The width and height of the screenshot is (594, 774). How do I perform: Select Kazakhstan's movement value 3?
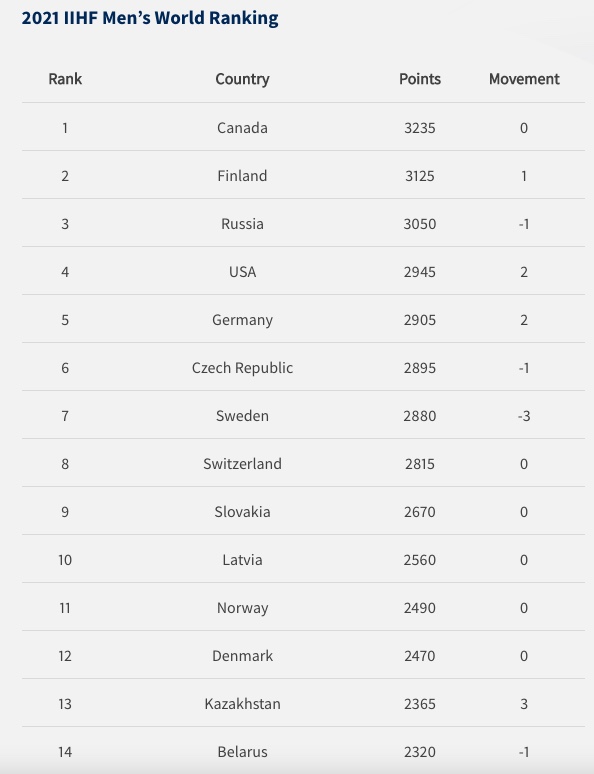pos(524,703)
